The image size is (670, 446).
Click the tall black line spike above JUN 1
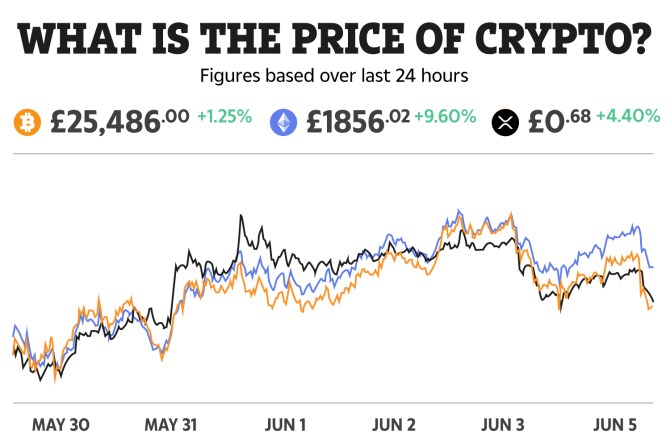pos(241,216)
